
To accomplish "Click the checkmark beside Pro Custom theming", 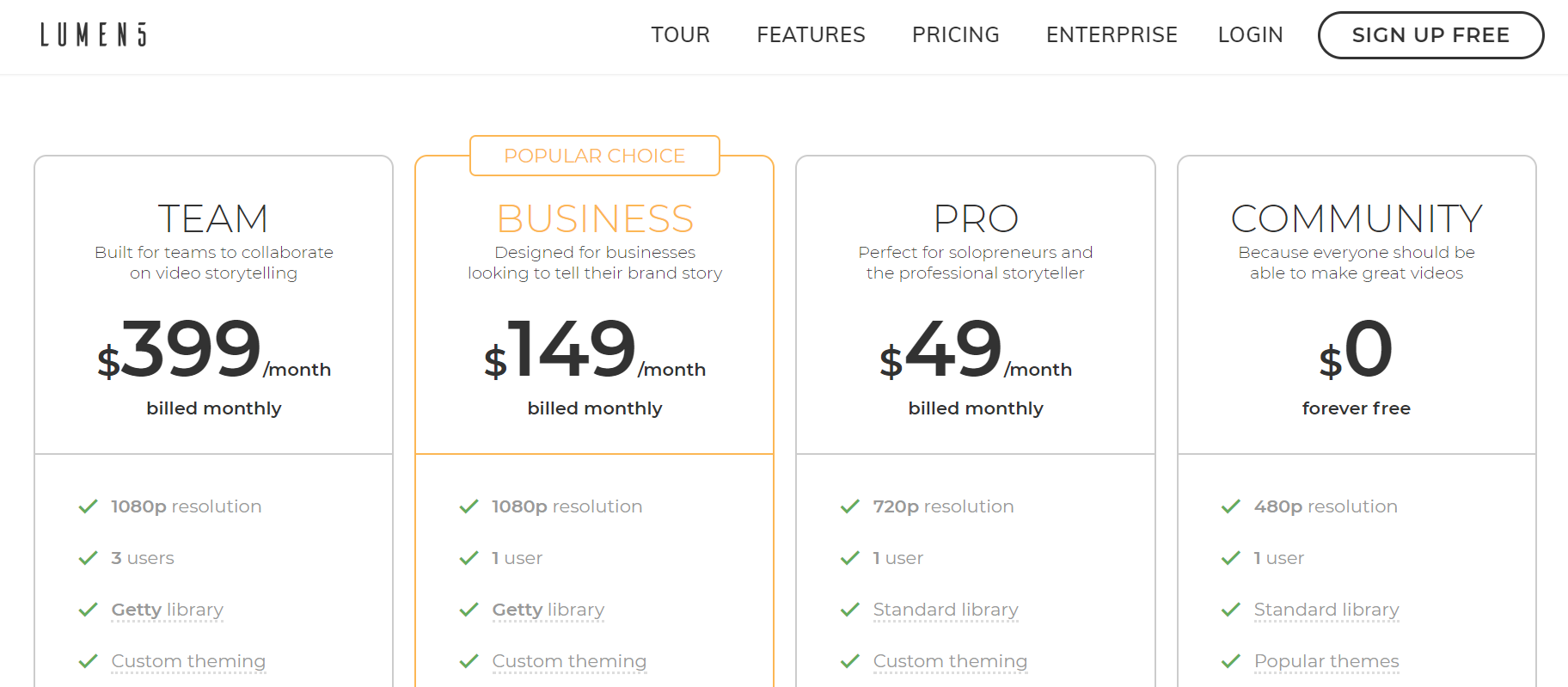I will [x=849, y=661].
